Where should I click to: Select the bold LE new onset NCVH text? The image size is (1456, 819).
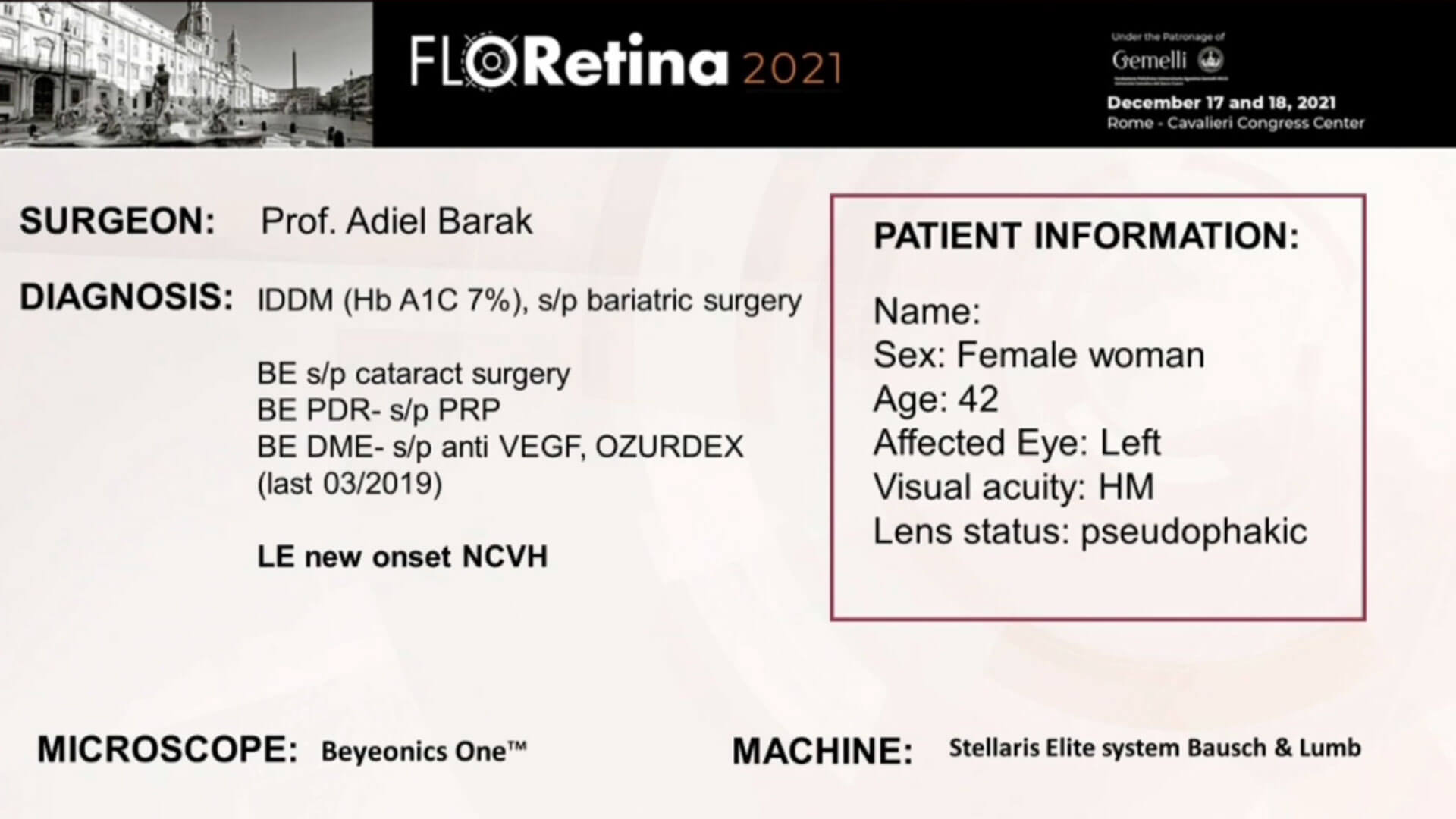(x=402, y=557)
